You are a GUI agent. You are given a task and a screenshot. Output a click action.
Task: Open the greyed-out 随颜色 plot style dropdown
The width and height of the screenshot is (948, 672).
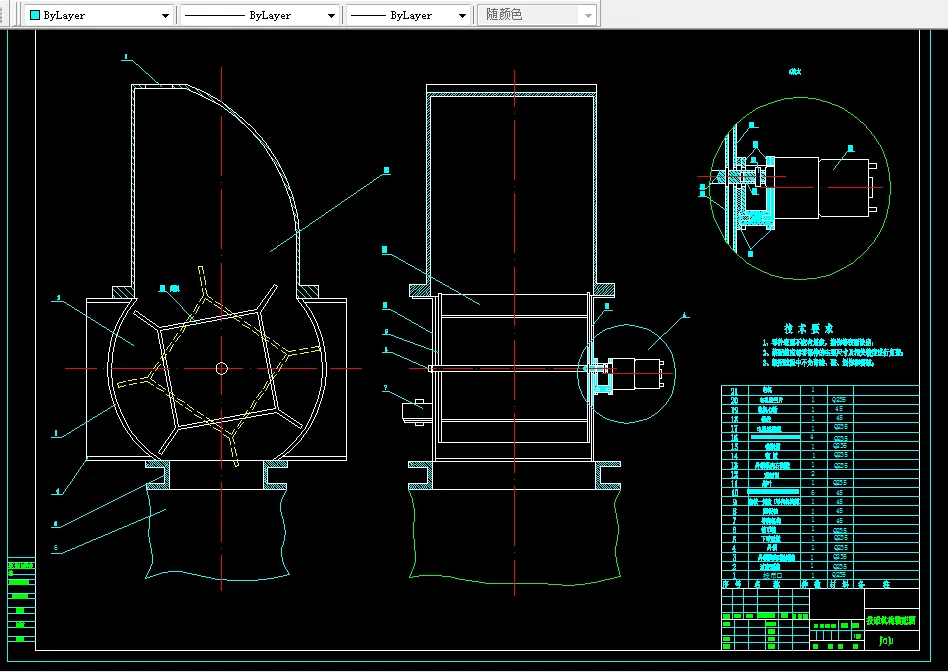[x=537, y=15]
